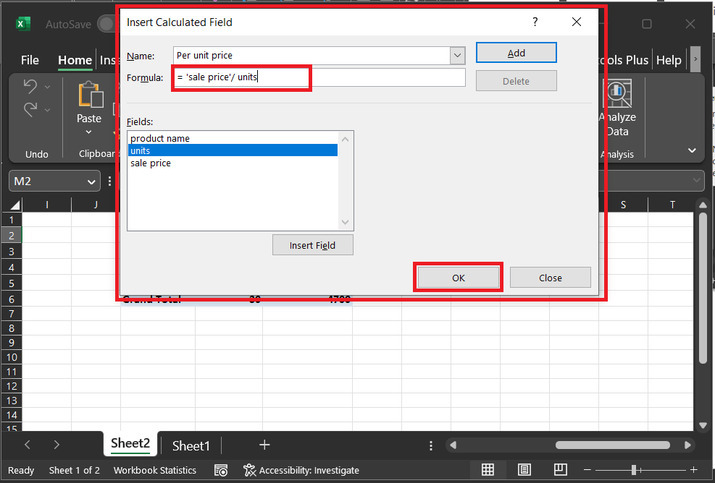Image resolution: width=715 pixels, height=483 pixels.
Task: Add a new sheet with plus icon
Action: 264,445
